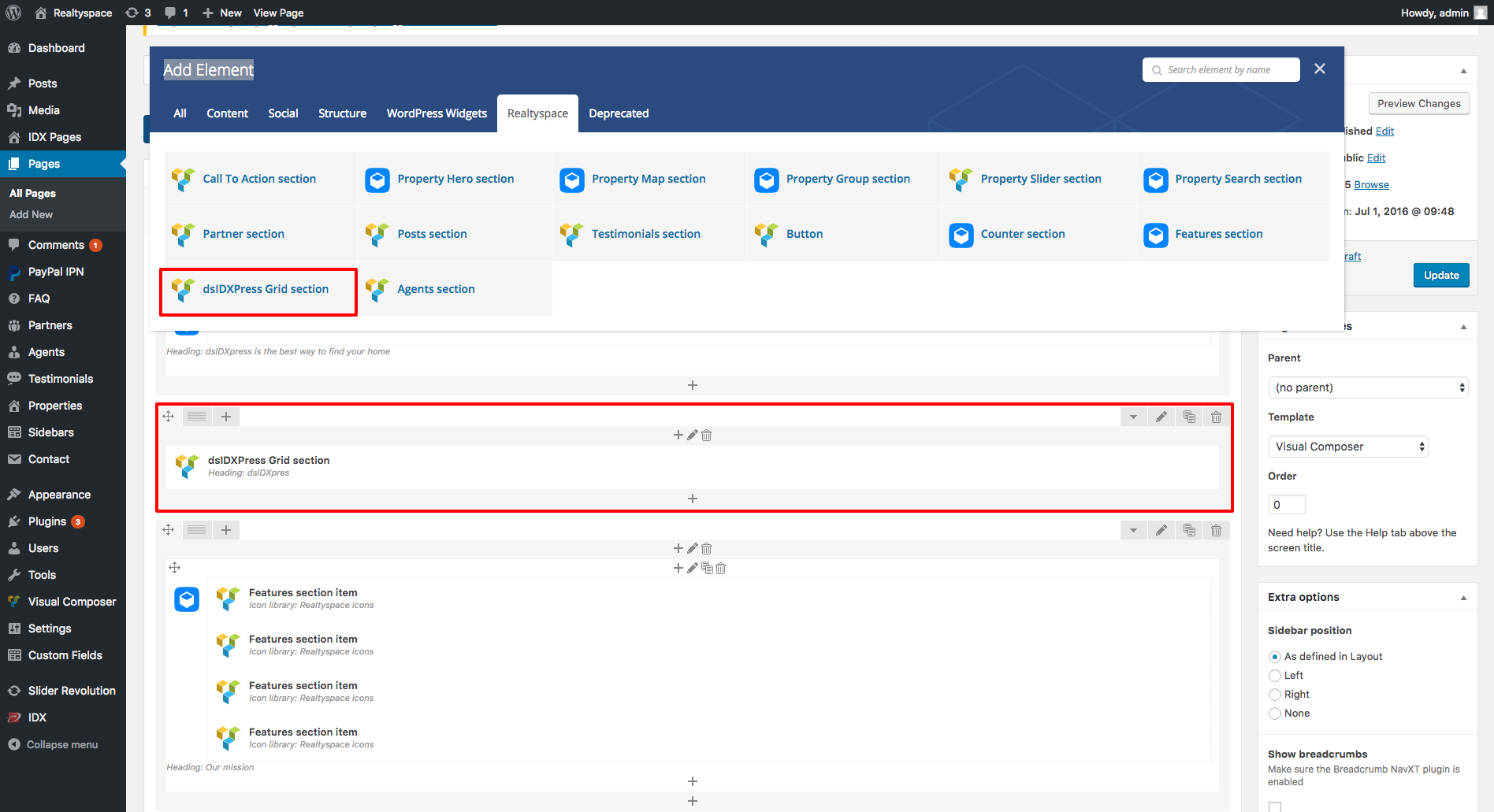Viewport: 1494px width, 812px height.
Task: Click the Order number field
Action: click(x=1287, y=505)
